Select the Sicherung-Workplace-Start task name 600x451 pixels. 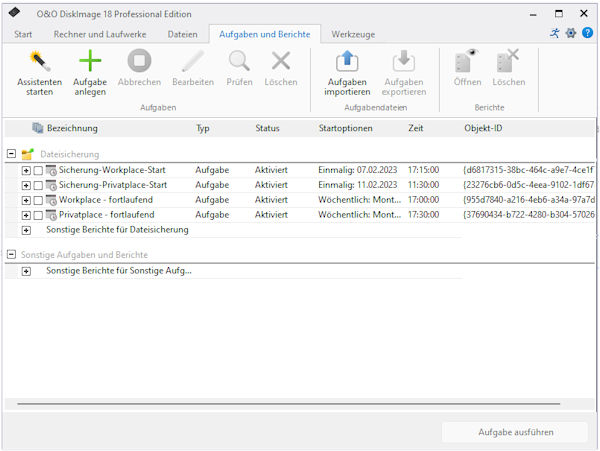click(x=112, y=170)
